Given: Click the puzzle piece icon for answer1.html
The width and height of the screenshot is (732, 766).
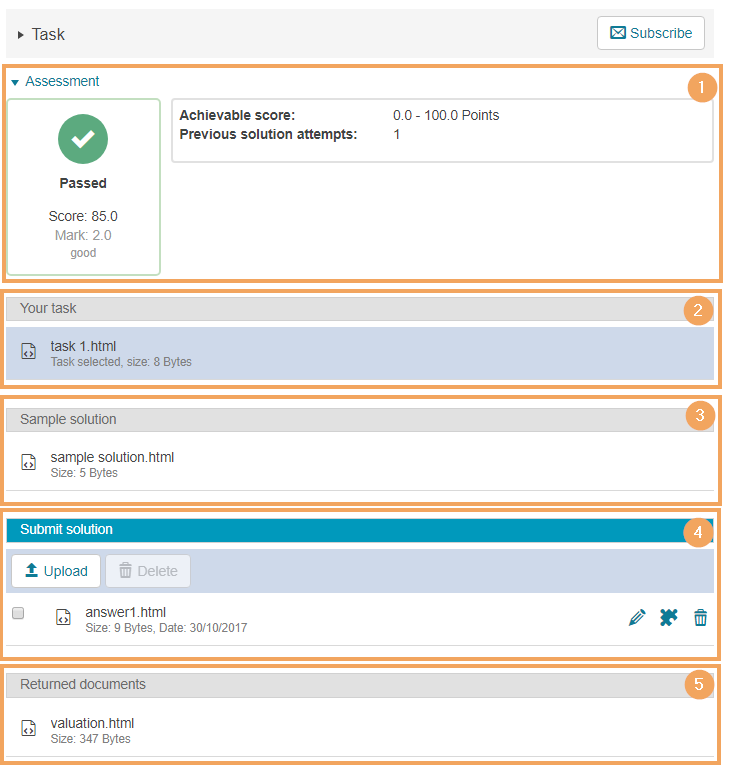Looking at the screenshot, I should click(668, 618).
